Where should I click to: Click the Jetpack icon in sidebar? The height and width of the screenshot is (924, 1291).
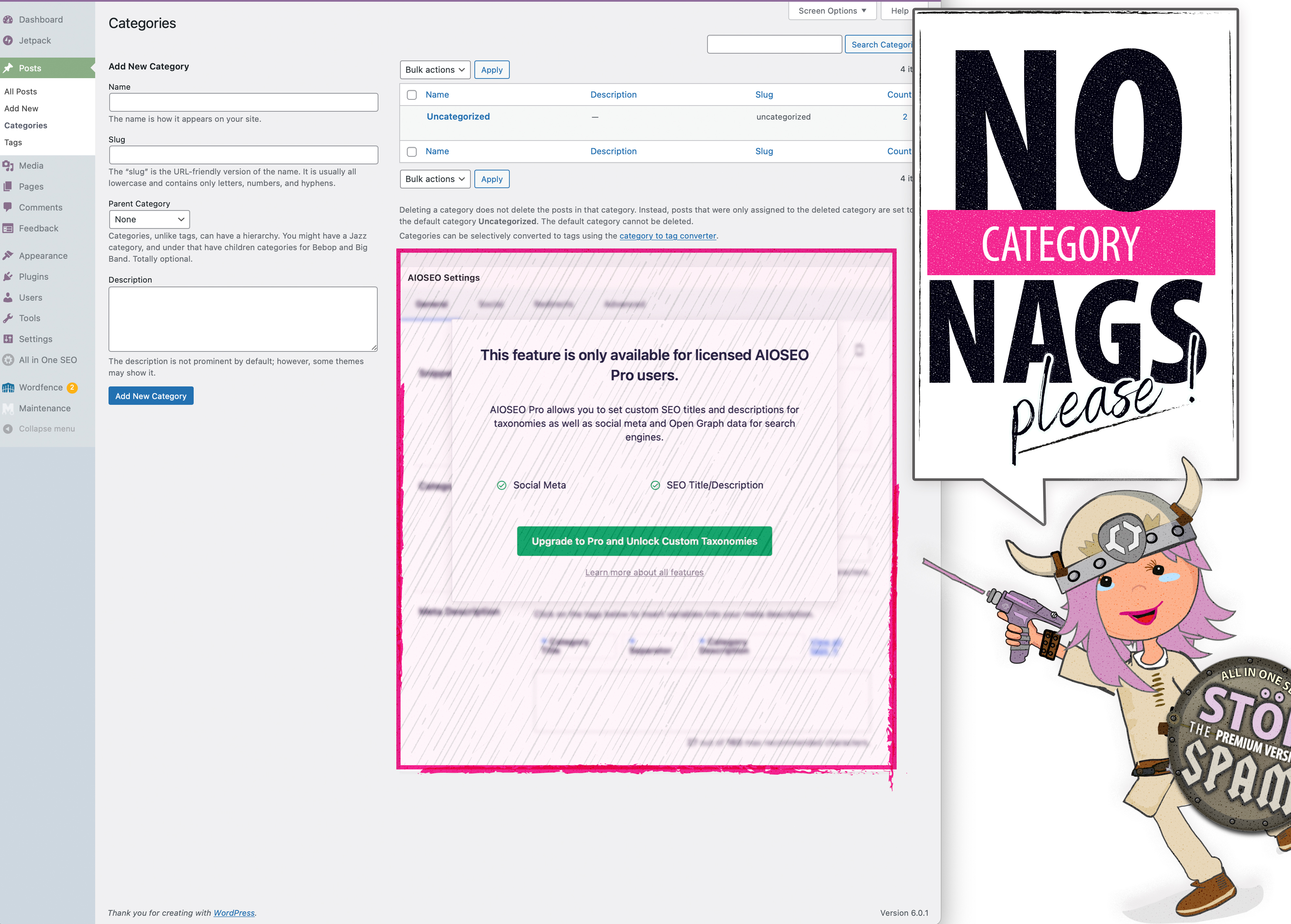[8, 40]
